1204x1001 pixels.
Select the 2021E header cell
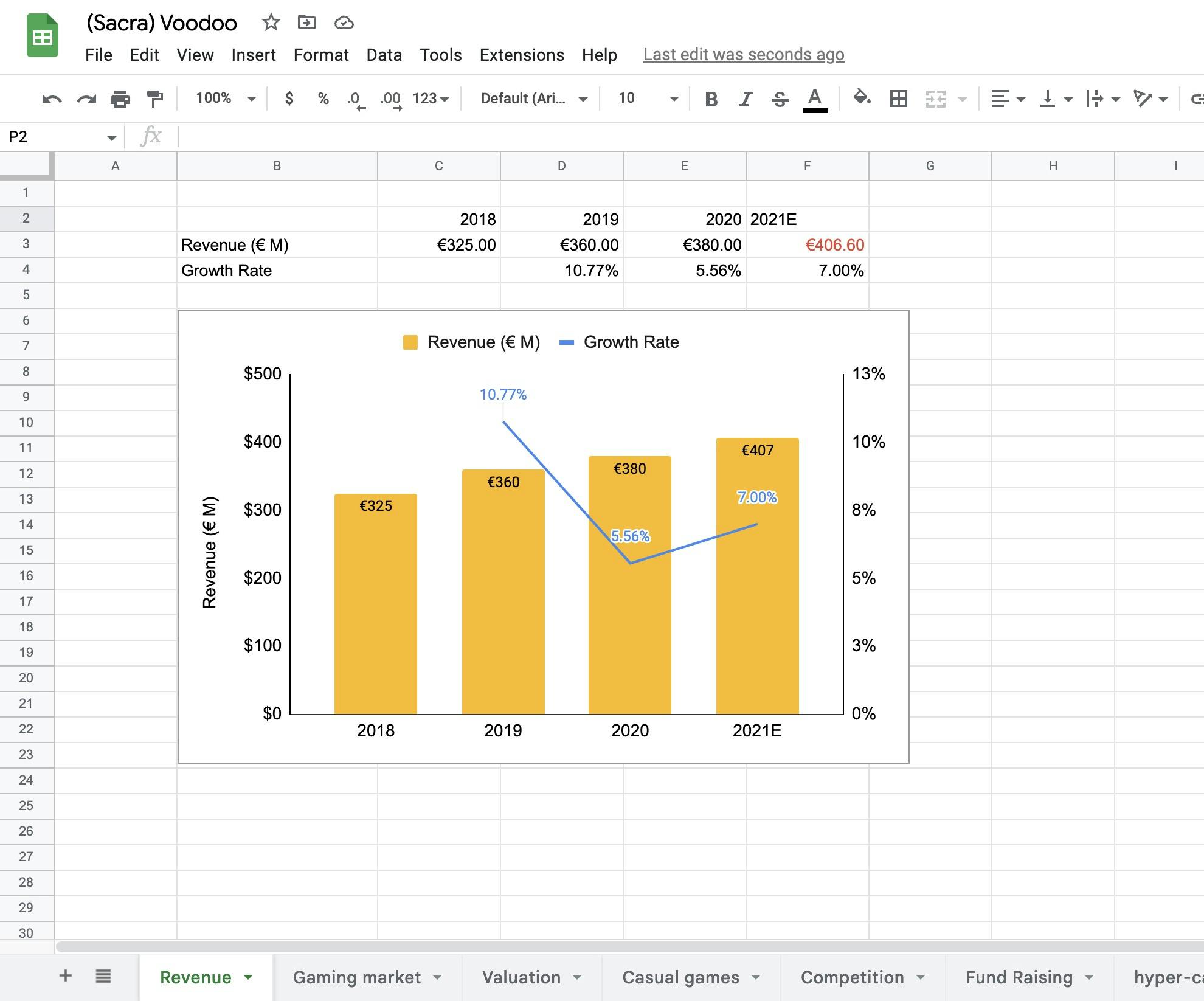807,220
